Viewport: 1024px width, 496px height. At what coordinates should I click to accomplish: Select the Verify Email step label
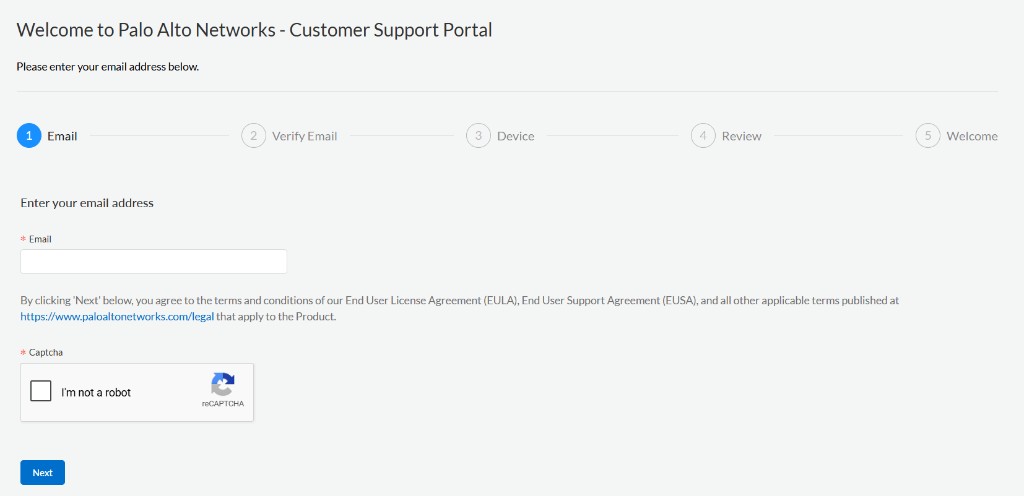[304, 136]
